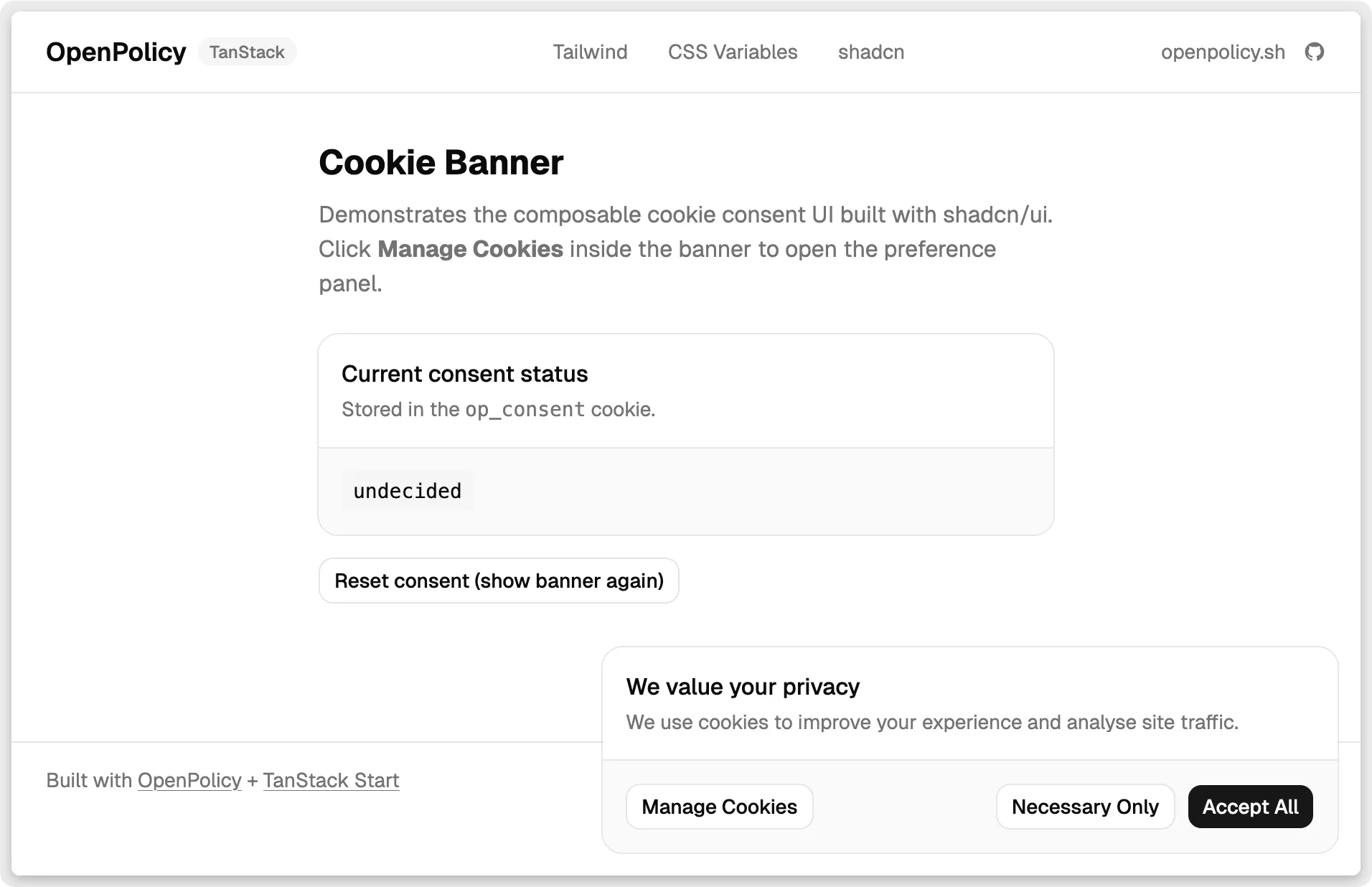Select the undecided consent status chip
This screenshot has width=1372, height=887.
click(407, 491)
